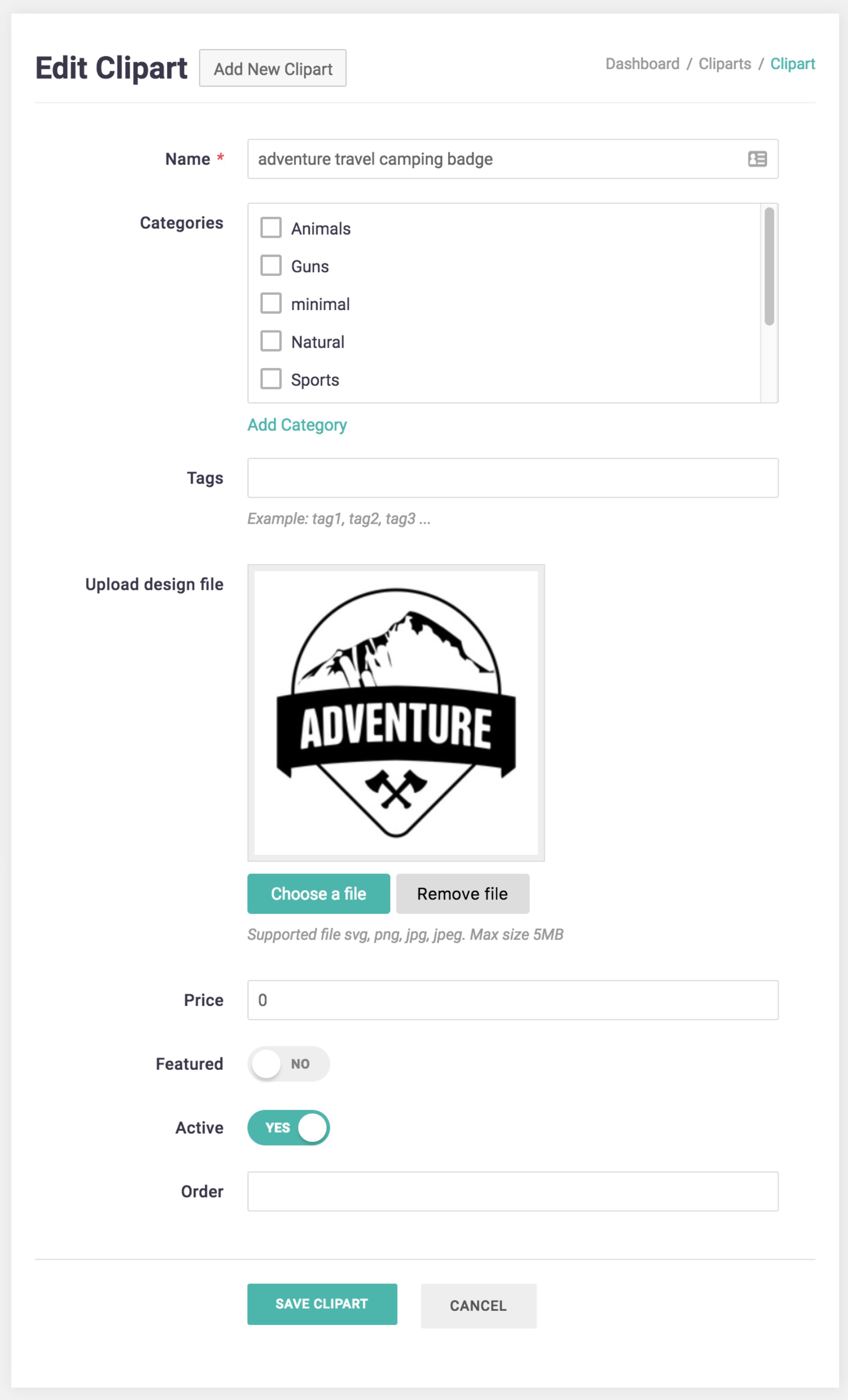Toggle the Featured switch on

click(x=289, y=1064)
